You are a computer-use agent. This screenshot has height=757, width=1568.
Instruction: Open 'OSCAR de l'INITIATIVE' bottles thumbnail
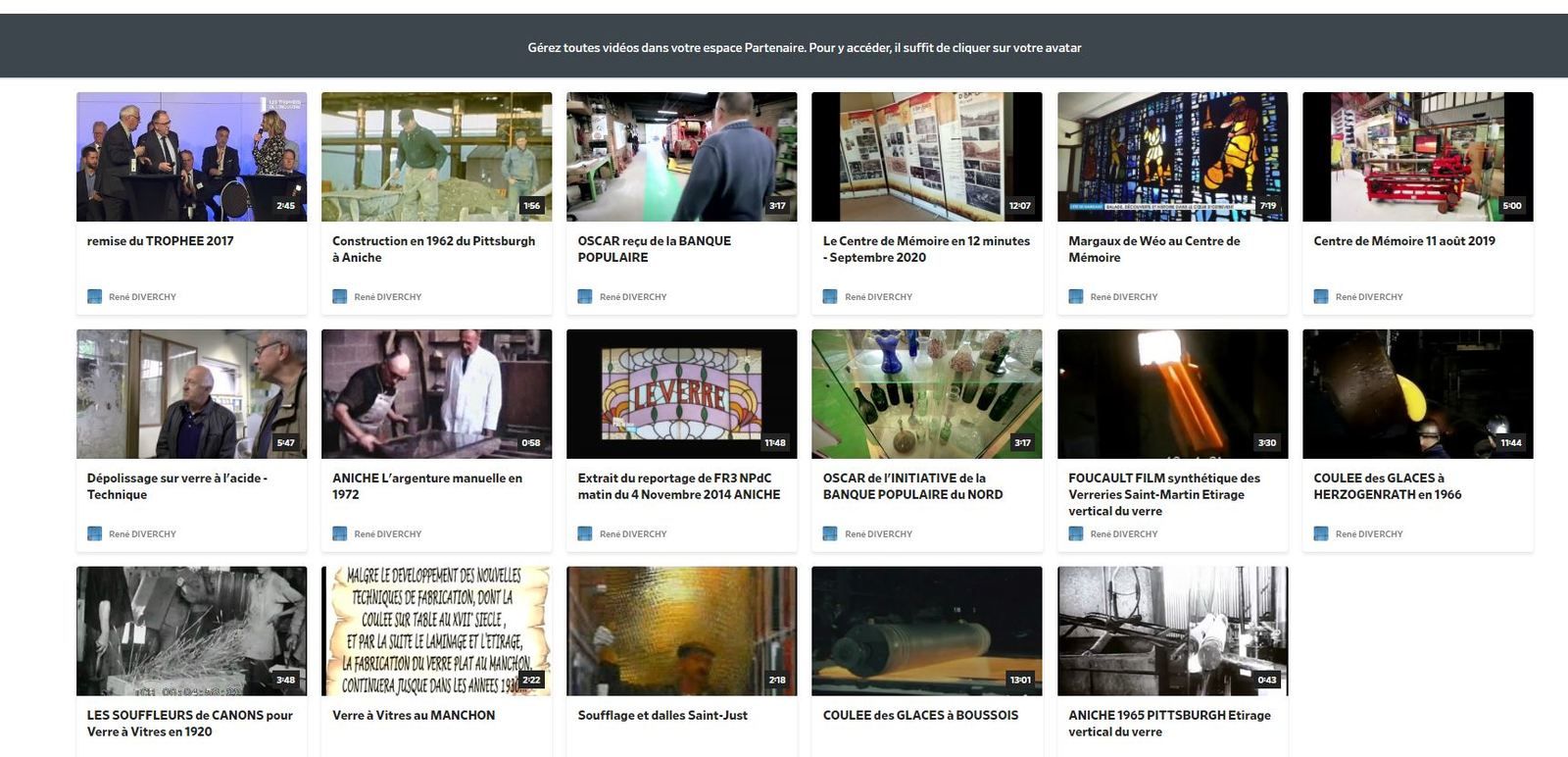[x=926, y=394]
